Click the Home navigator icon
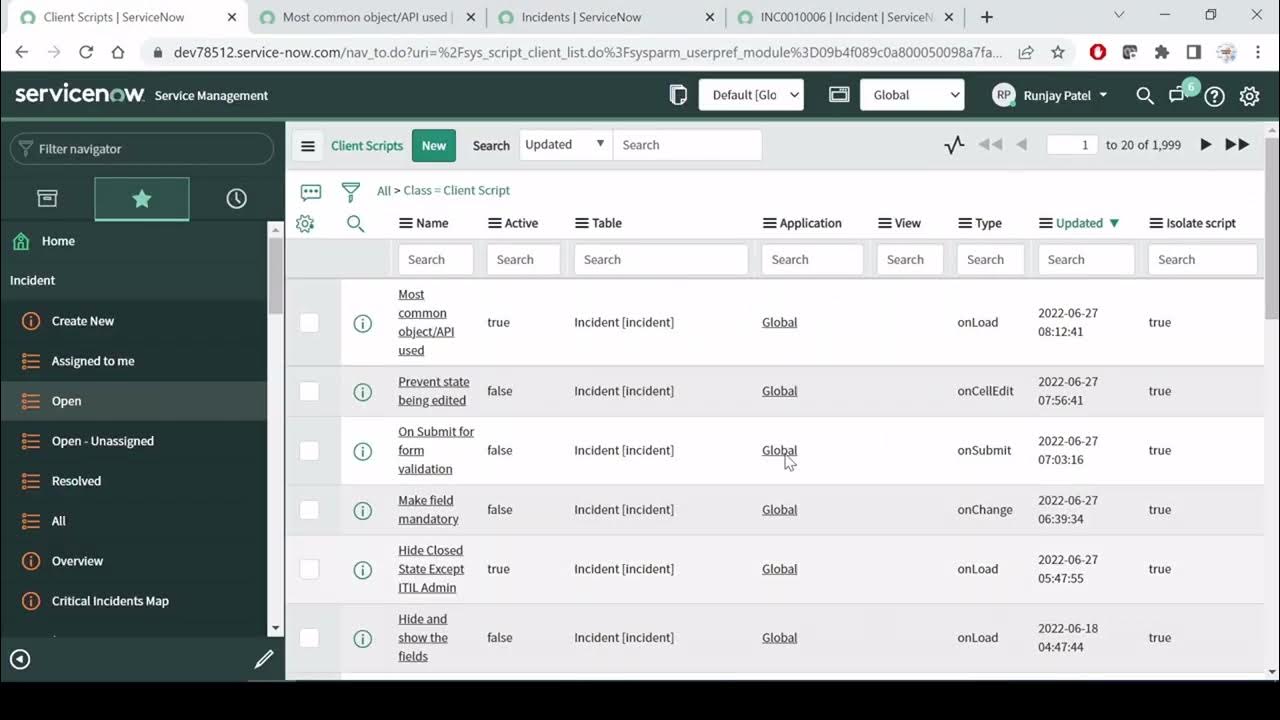The image size is (1280, 720). point(20,241)
